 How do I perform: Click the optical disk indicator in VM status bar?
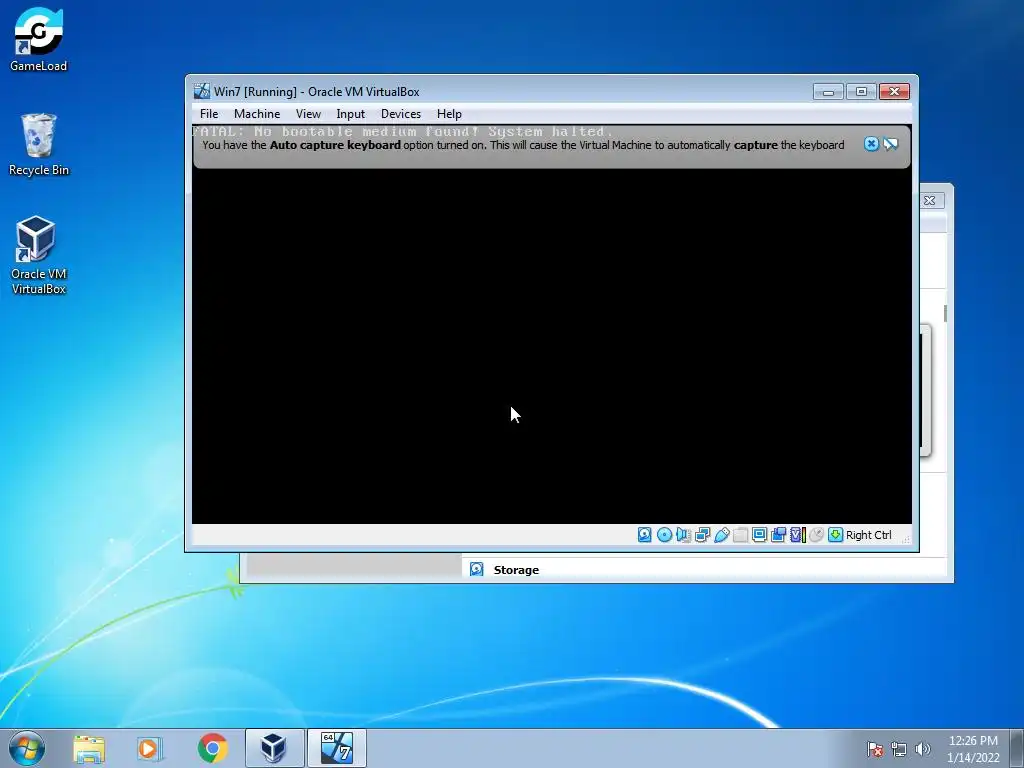pos(664,535)
